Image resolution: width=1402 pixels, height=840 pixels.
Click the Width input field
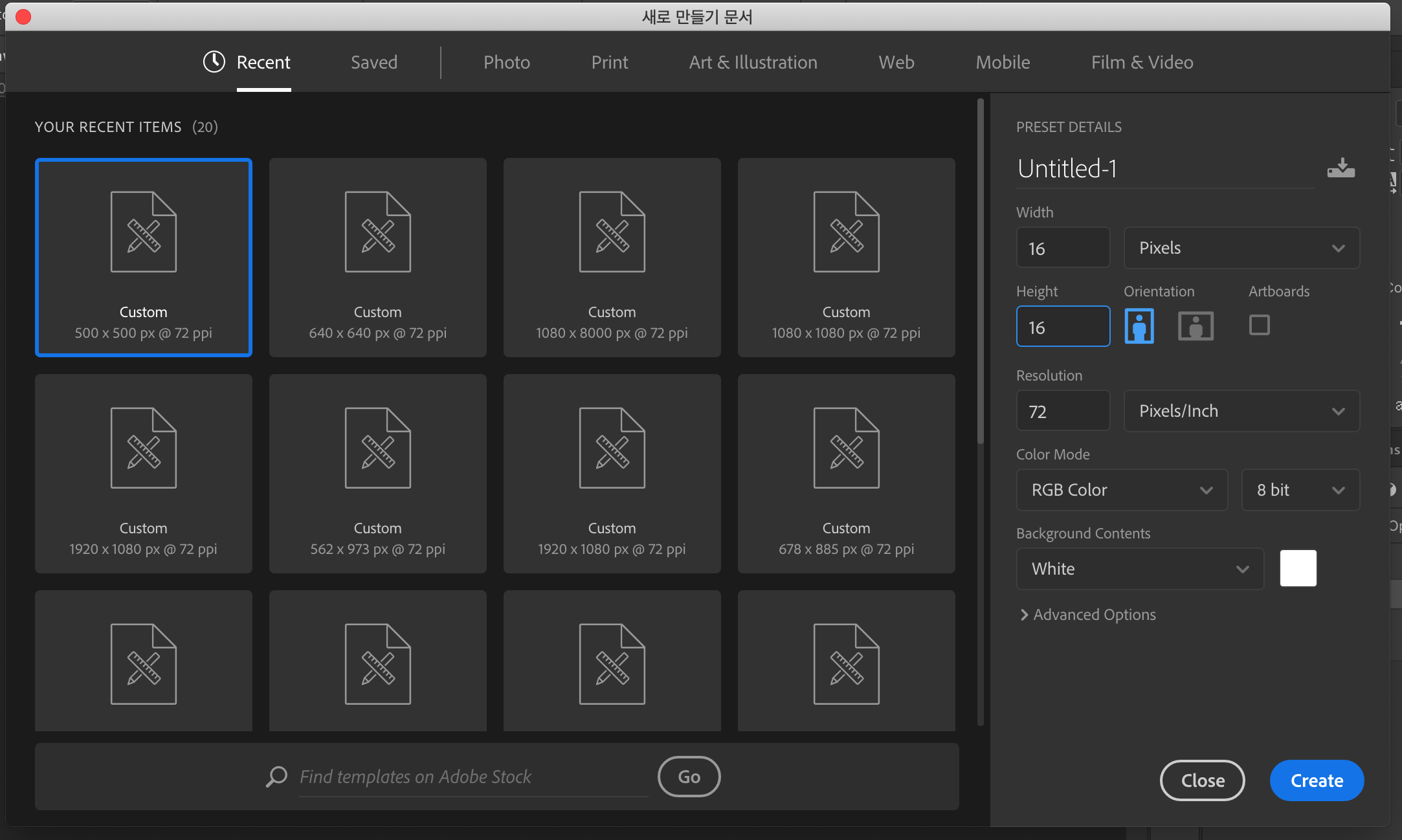[1063, 248]
